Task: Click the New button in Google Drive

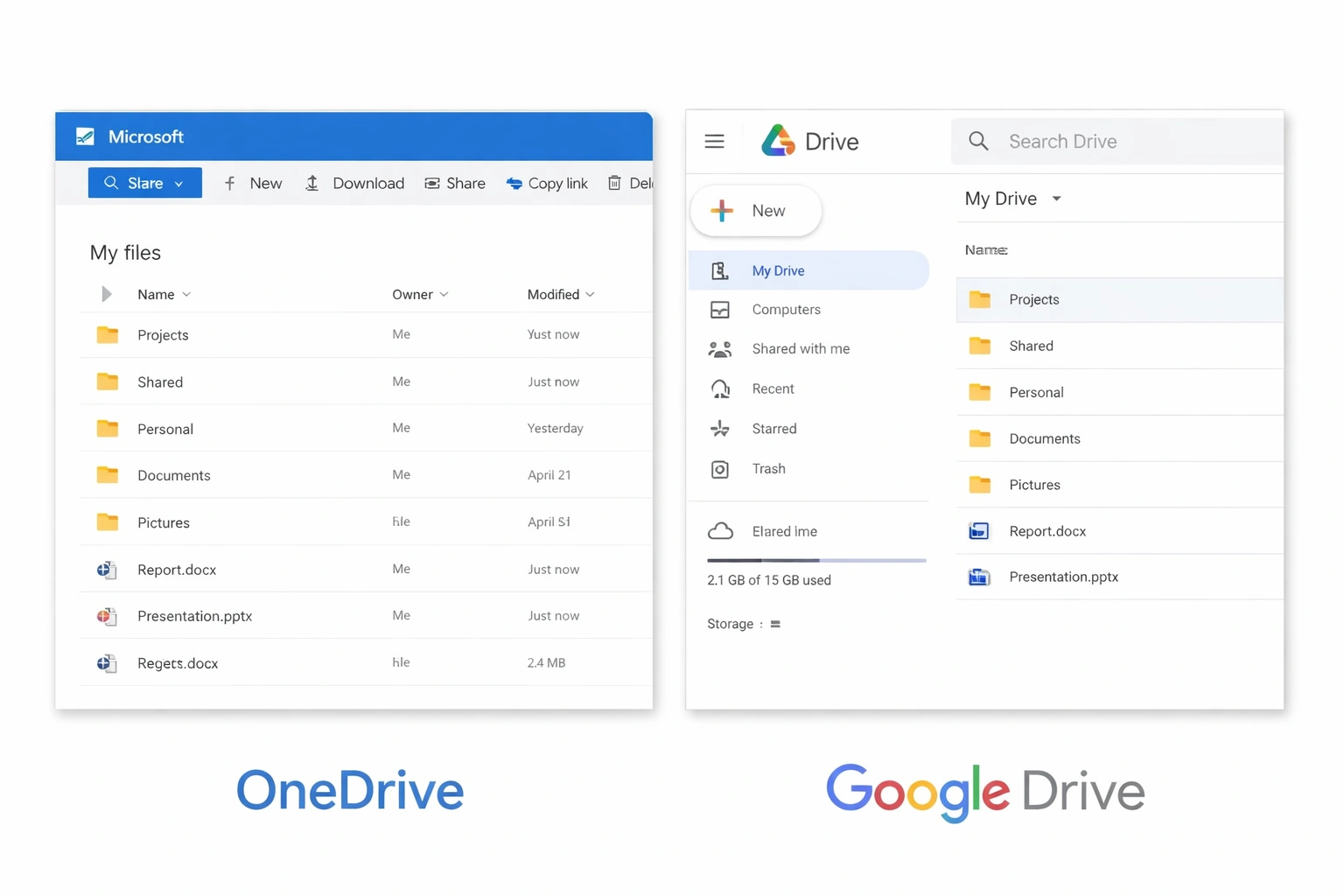Action: coord(754,210)
